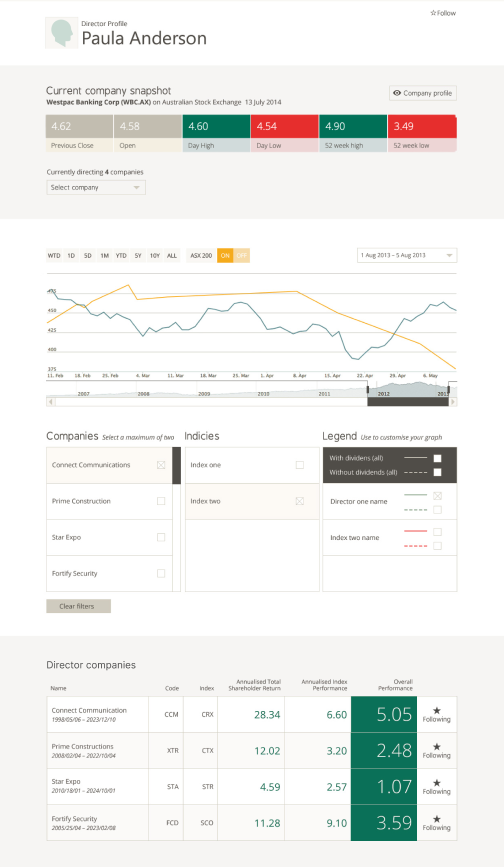The width and height of the screenshot is (504, 867).
Task: Toggle Without dividends (all) checkbox
Action: coord(438,472)
